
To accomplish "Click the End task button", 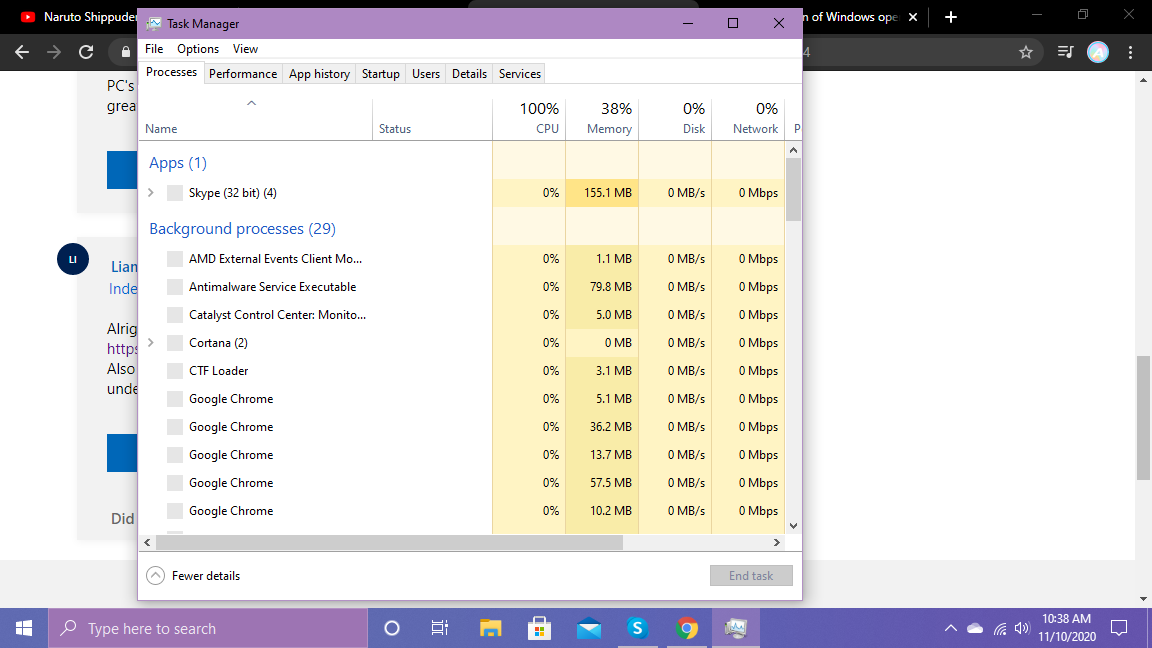I will pyautogui.click(x=751, y=575).
